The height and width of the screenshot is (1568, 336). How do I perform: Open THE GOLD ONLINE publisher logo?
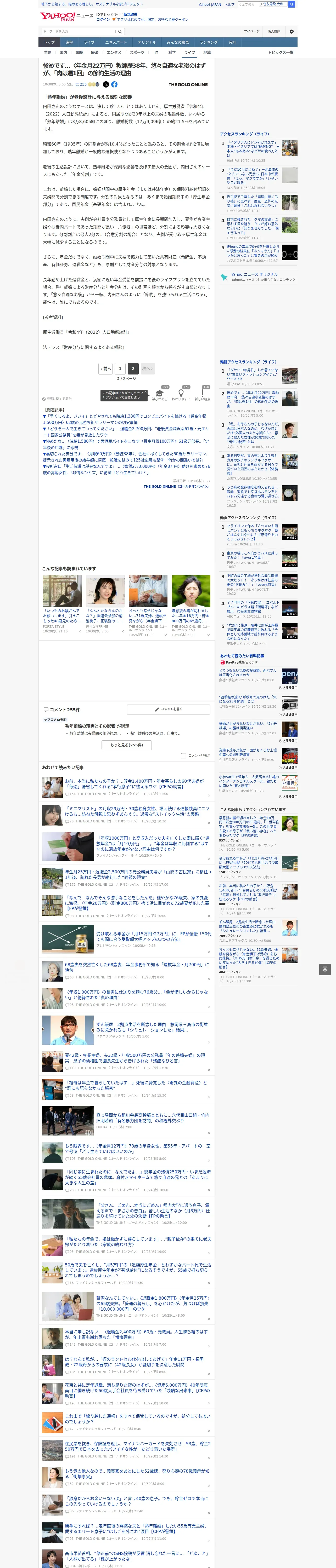(188, 85)
